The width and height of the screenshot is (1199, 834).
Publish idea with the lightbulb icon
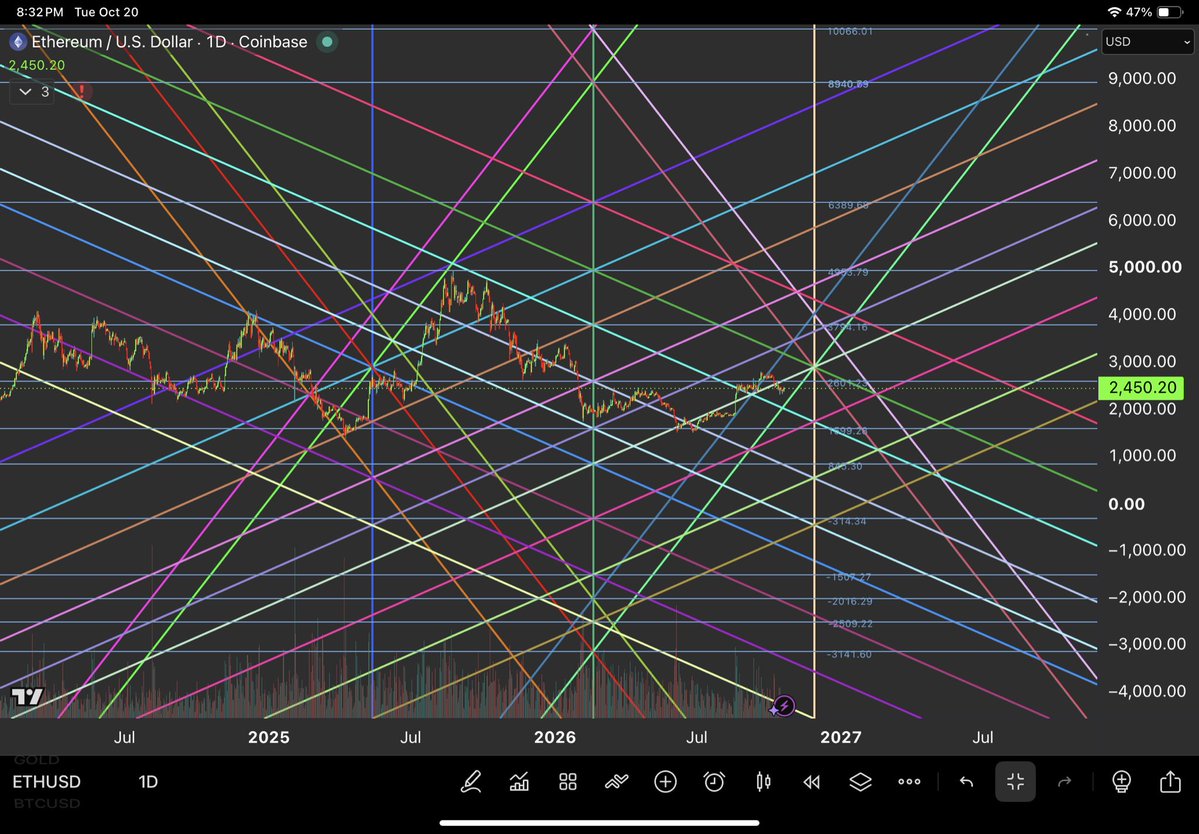point(1121,781)
